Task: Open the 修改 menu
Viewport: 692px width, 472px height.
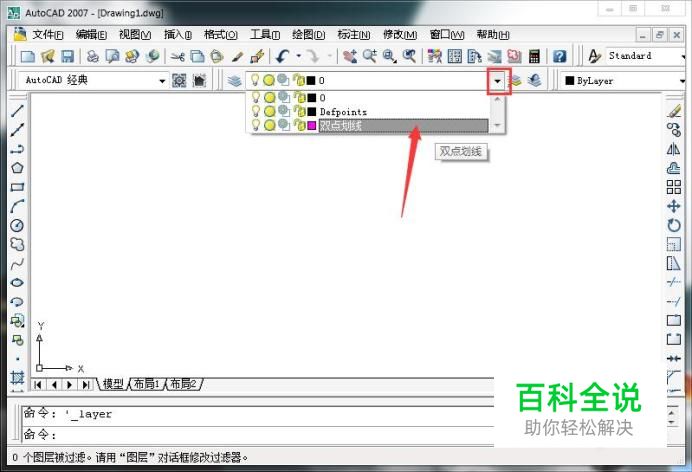Action: pyautogui.click(x=400, y=34)
